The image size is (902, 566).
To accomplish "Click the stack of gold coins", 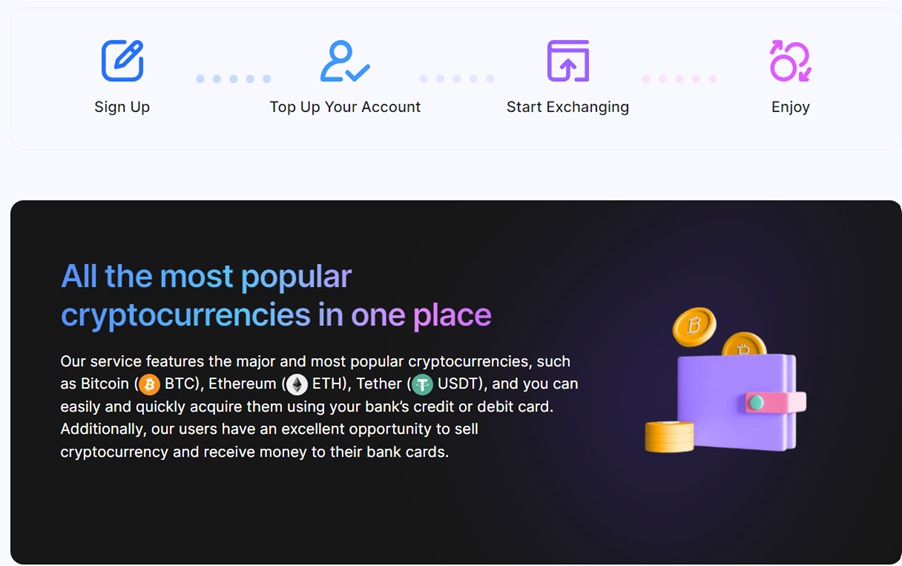I will pyautogui.click(x=669, y=437).
